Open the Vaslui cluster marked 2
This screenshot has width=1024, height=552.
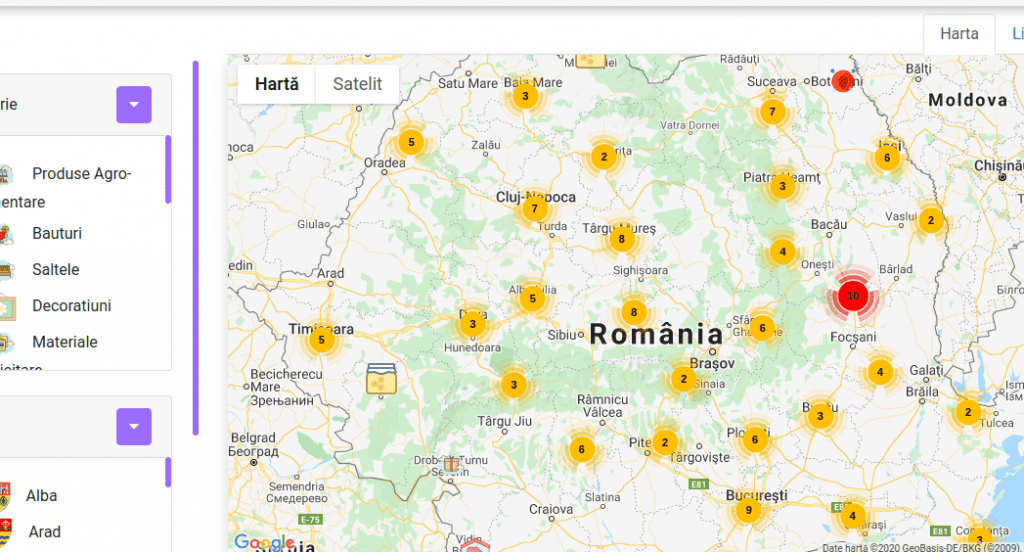click(931, 220)
